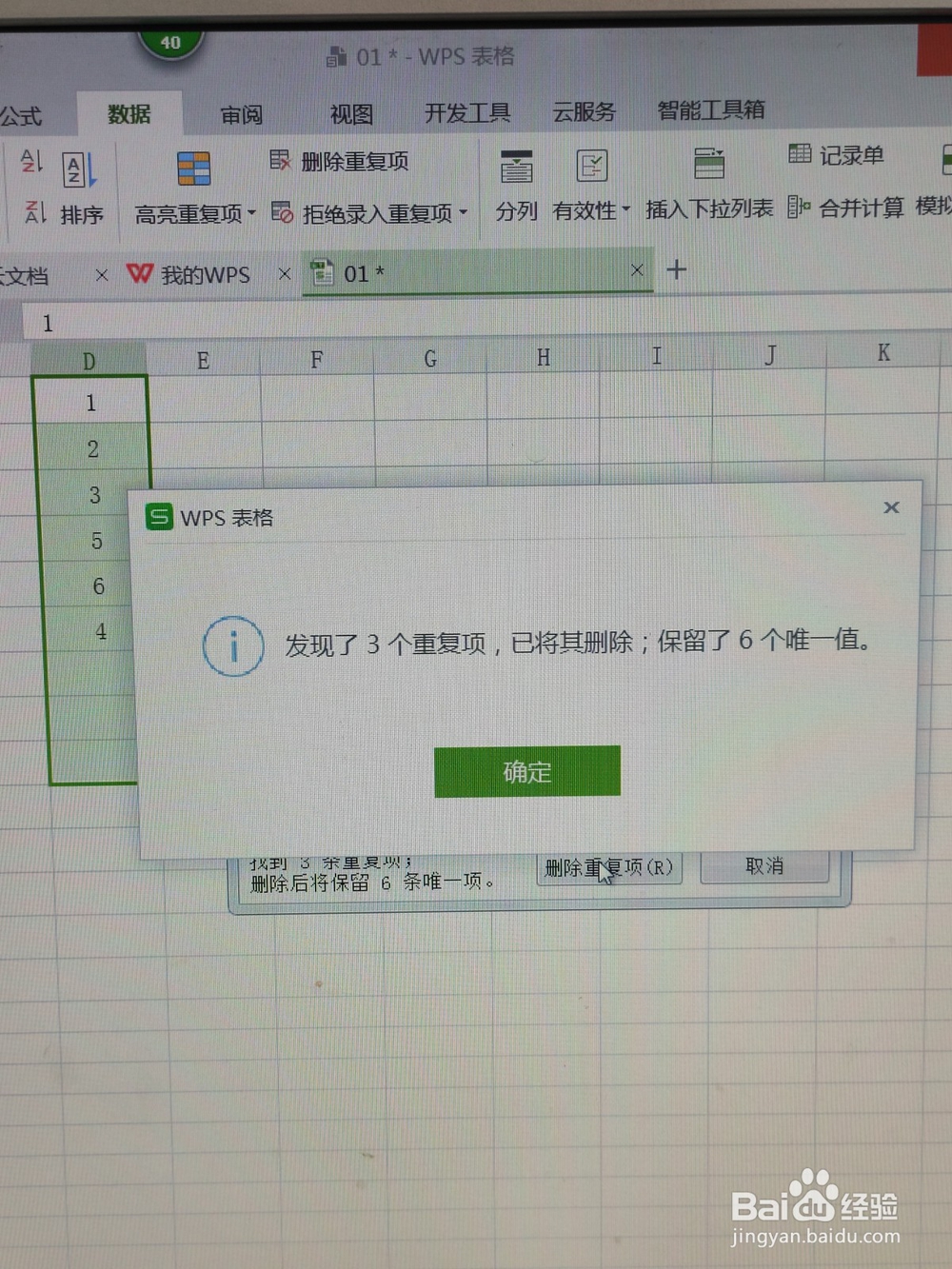Viewport: 952px width, 1269px height.
Task: Select column F header
Action: point(316,359)
